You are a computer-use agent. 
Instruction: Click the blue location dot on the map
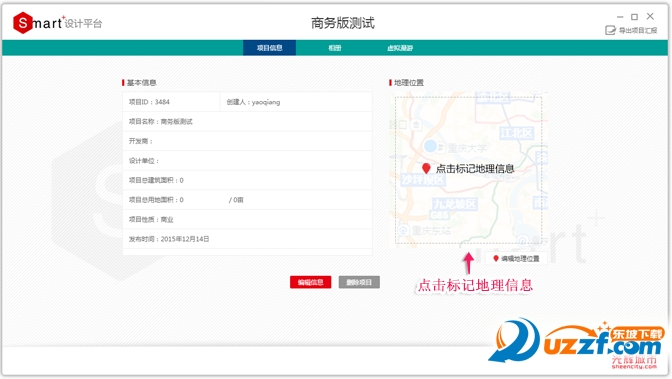click(x=430, y=146)
